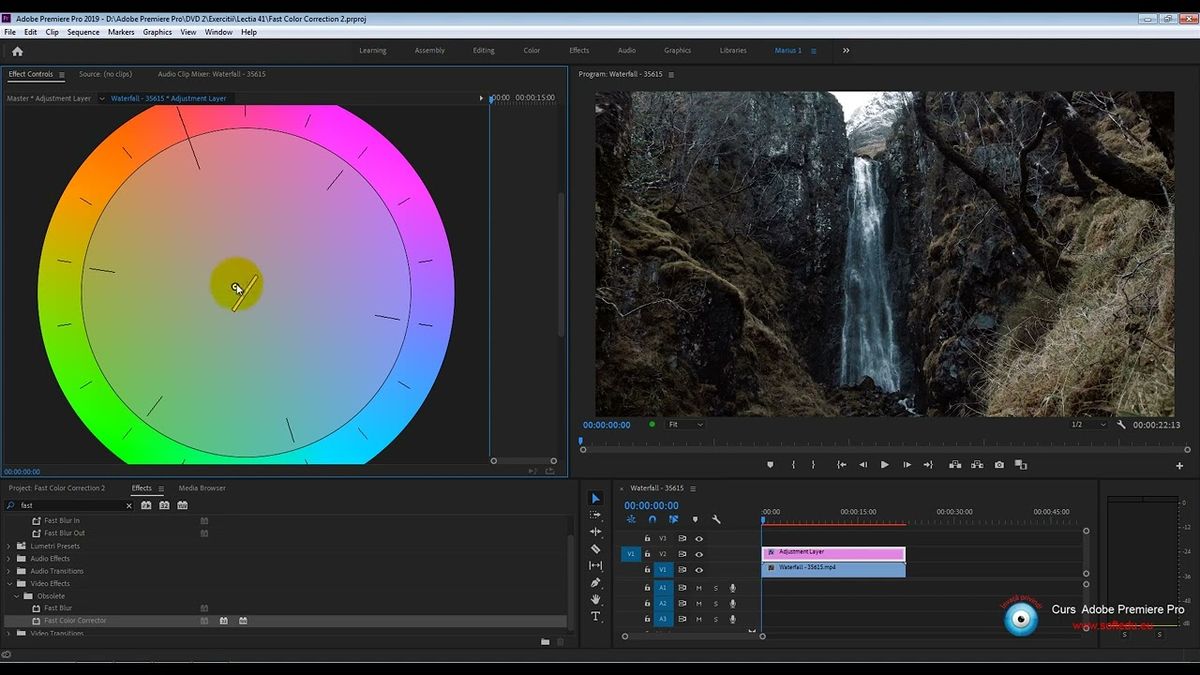Click the Extract button
The width and height of the screenshot is (1200, 675).
click(977, 465)
